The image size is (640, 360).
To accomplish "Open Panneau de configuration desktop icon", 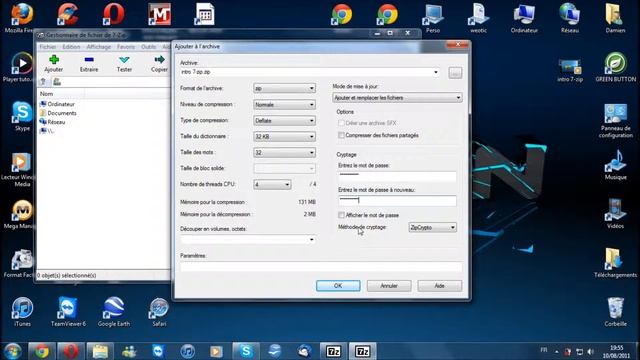I will pyautogui.click(x=616, y=120).
